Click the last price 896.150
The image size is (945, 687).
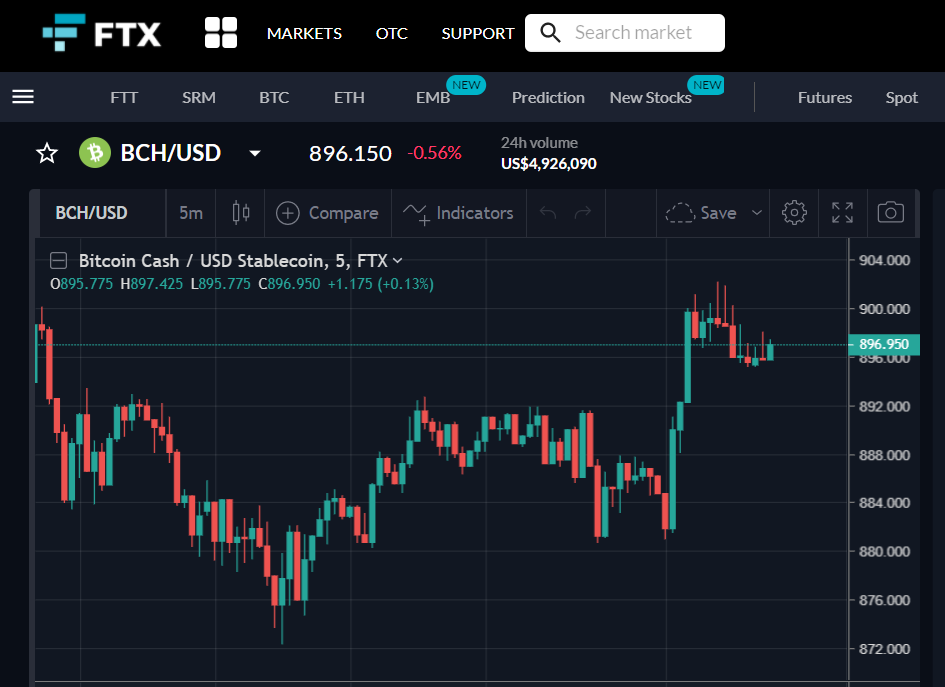(350, 153)
